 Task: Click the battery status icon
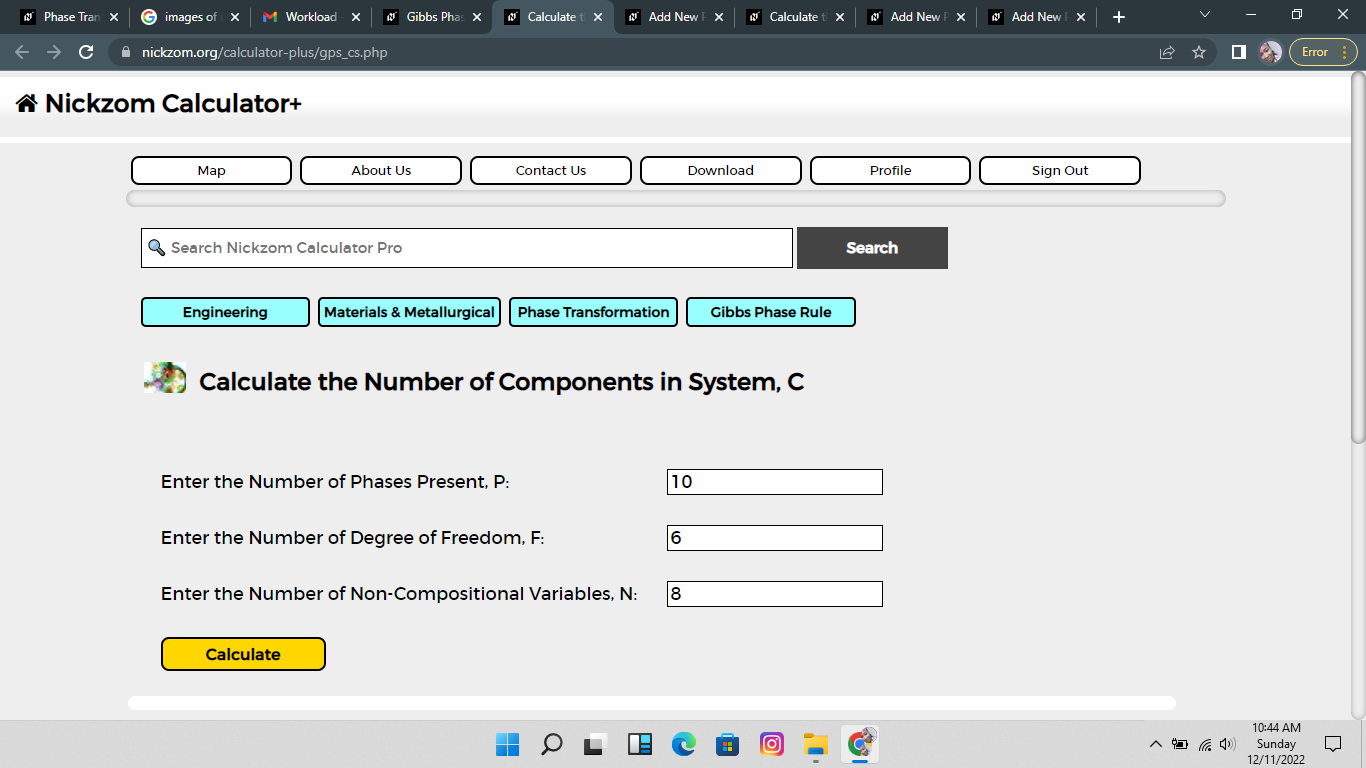1180,744
